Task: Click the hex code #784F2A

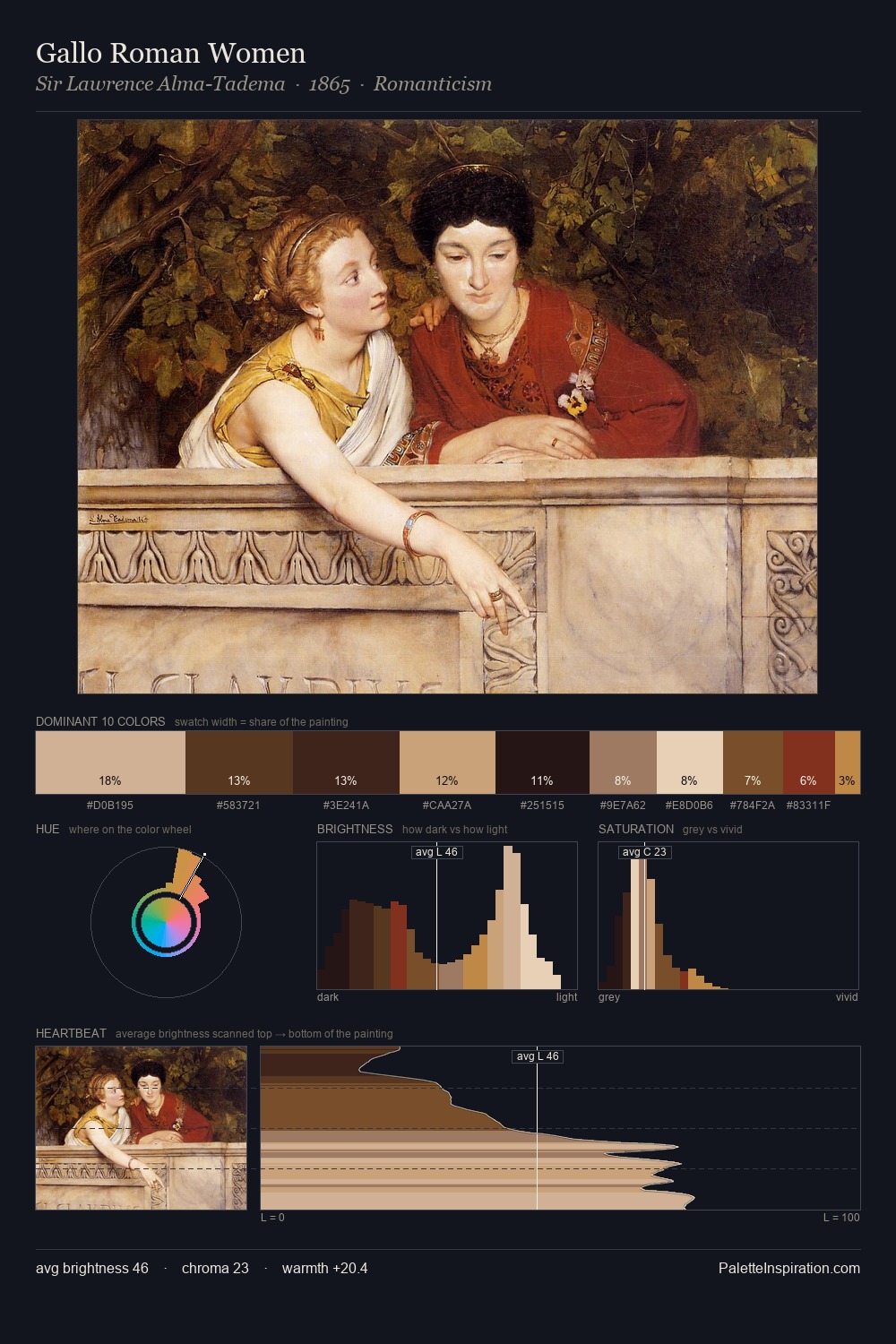Action: click(x=753, y=806)
